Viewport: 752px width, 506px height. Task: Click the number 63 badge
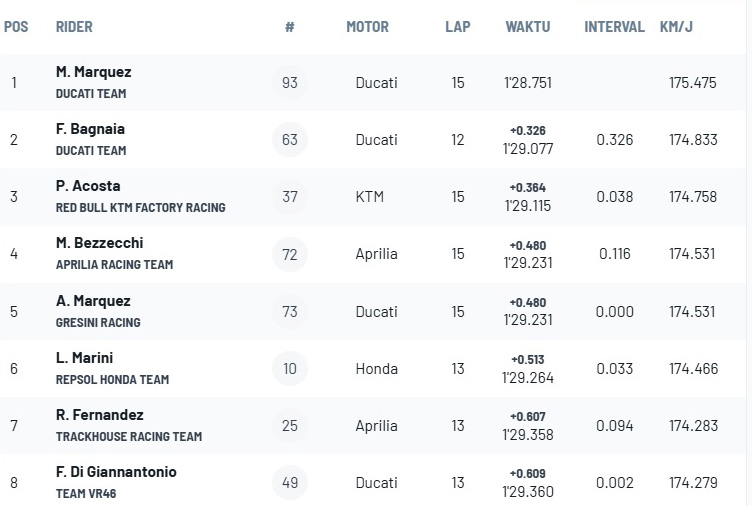coord(290,140)
